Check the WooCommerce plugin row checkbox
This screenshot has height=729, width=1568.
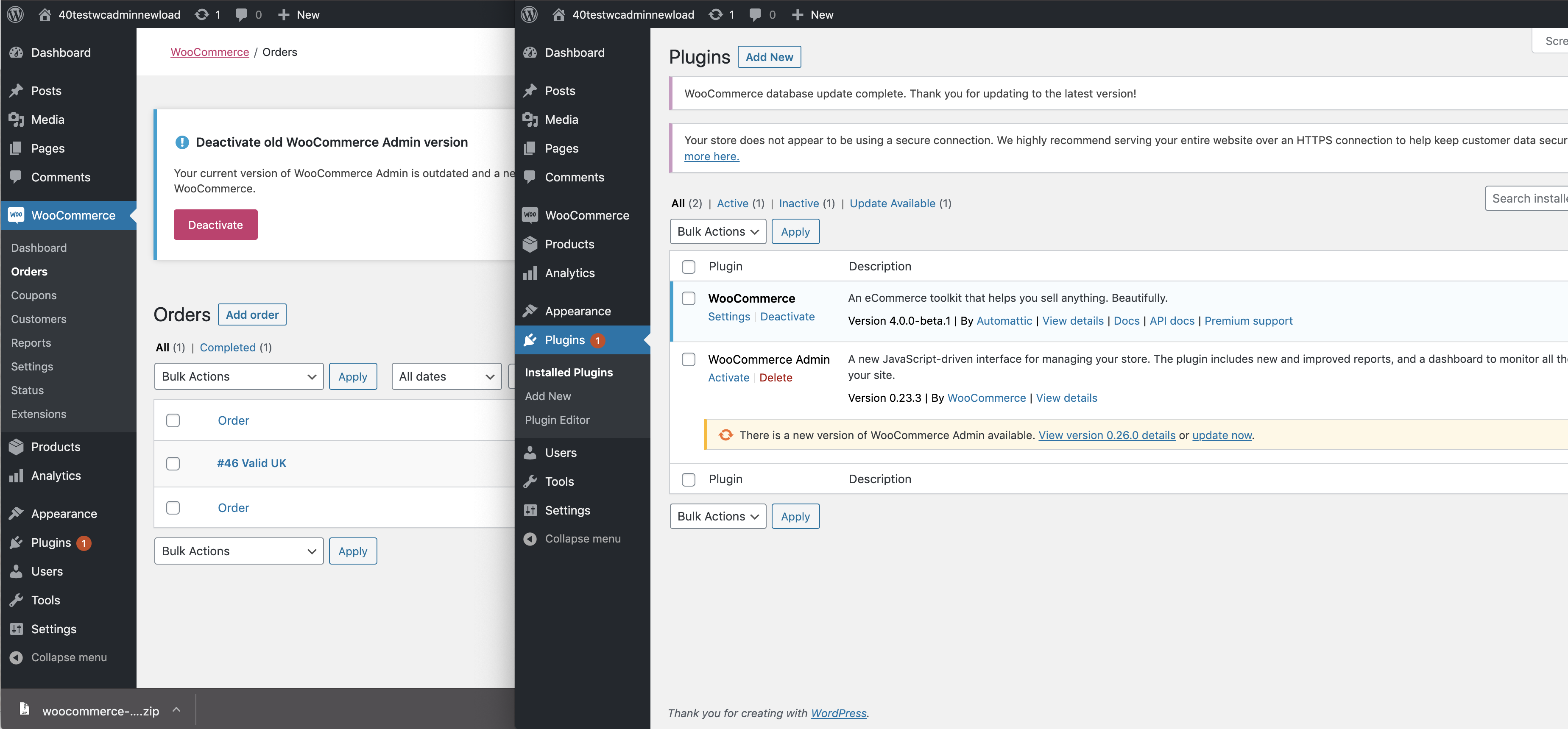pos(689,298)
